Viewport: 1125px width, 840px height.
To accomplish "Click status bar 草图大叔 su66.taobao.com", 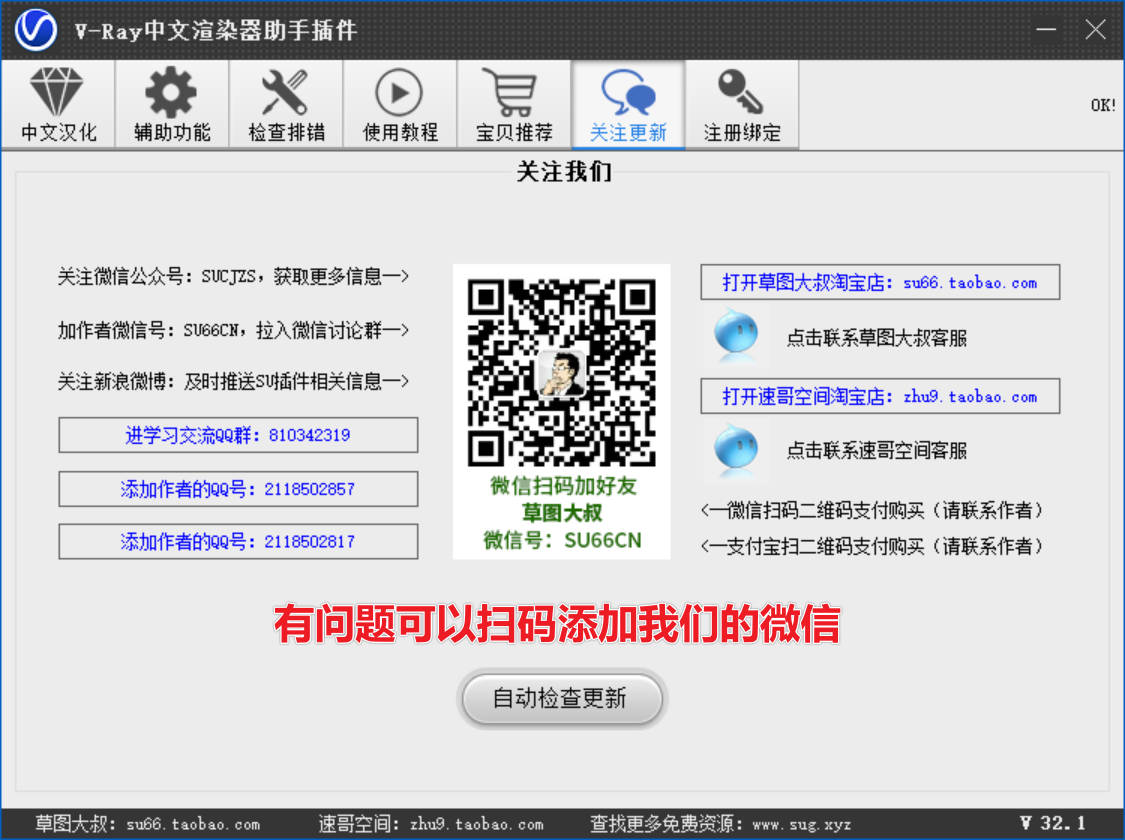I will 147,824.
